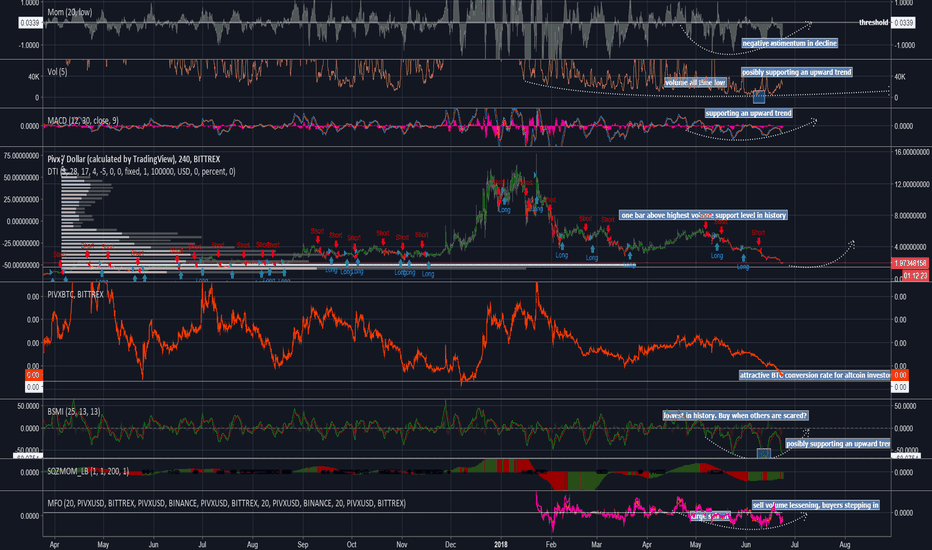Click the 'Mom (20, low)' indicator legend

pos(70,12)
